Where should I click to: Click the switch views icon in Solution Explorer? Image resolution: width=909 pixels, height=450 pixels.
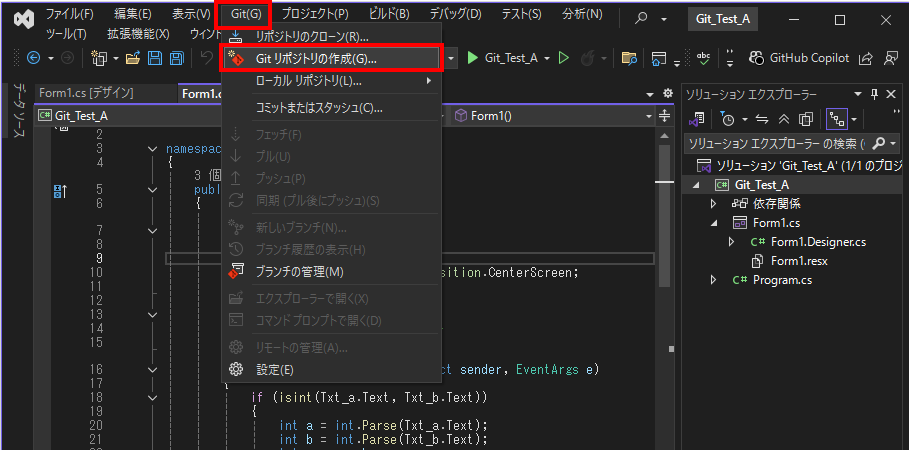click(x=696, y=119)
